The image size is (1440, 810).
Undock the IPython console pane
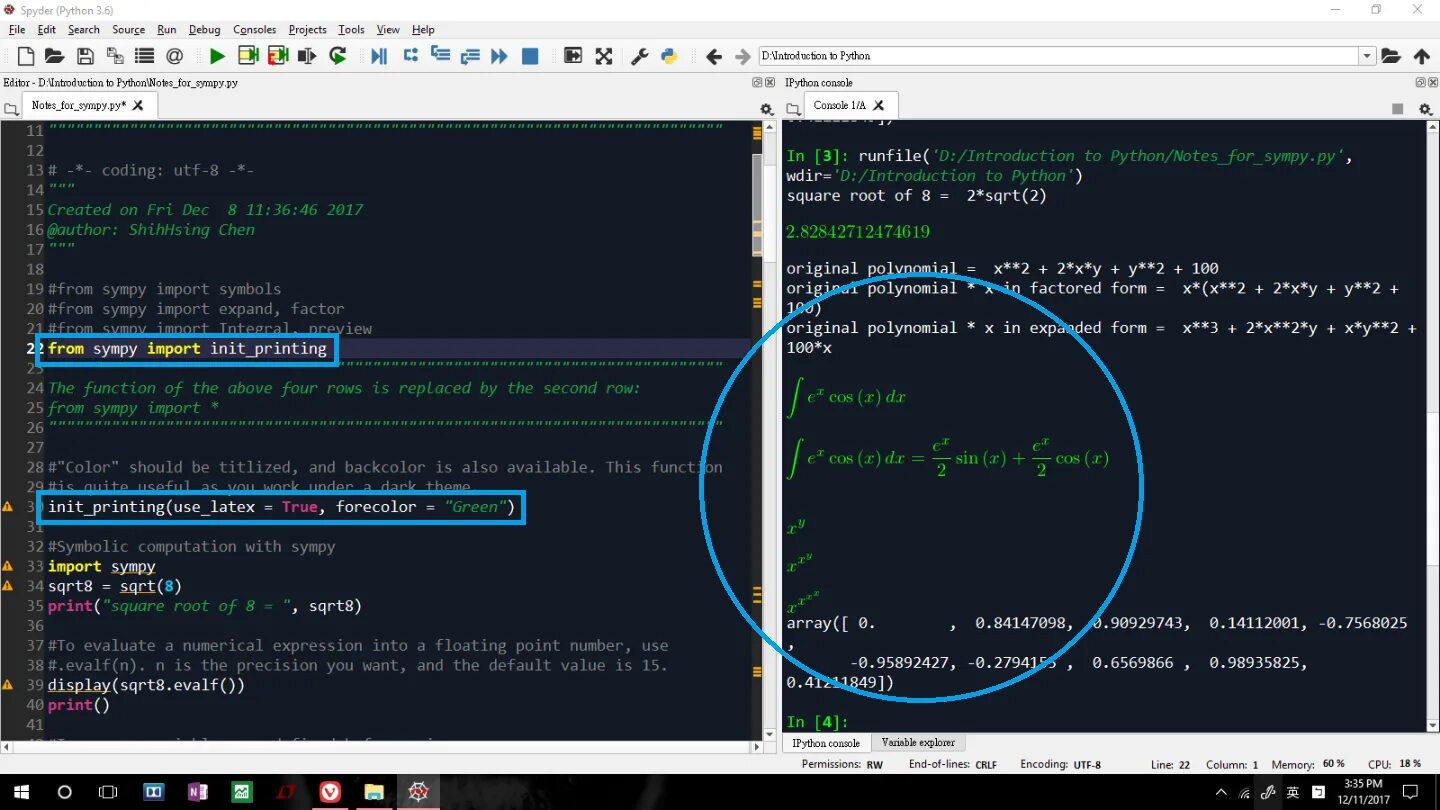coord(1420,82)
